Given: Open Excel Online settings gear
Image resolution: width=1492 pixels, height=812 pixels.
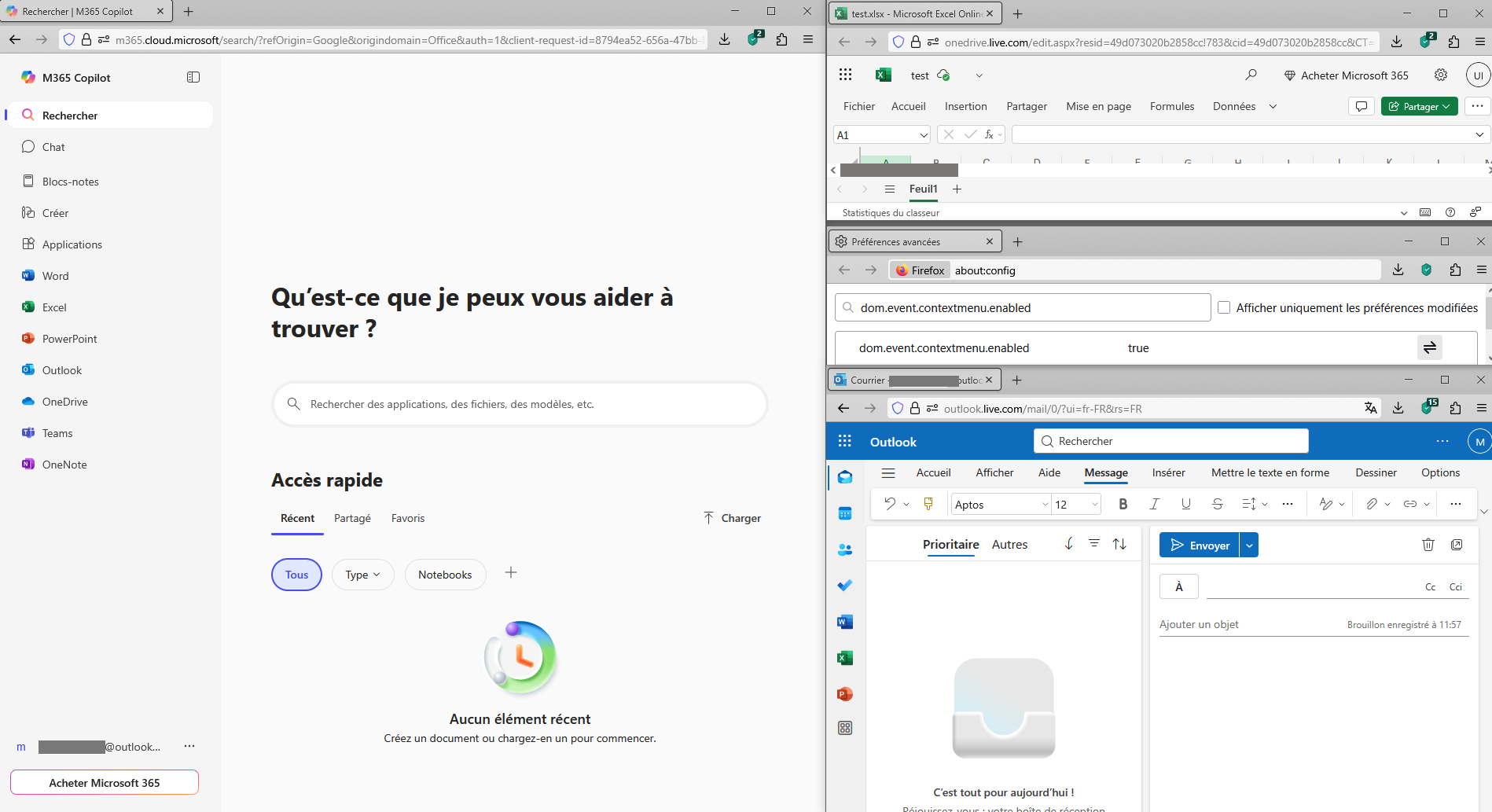Looking at the screenshot, I should 1441,75.
